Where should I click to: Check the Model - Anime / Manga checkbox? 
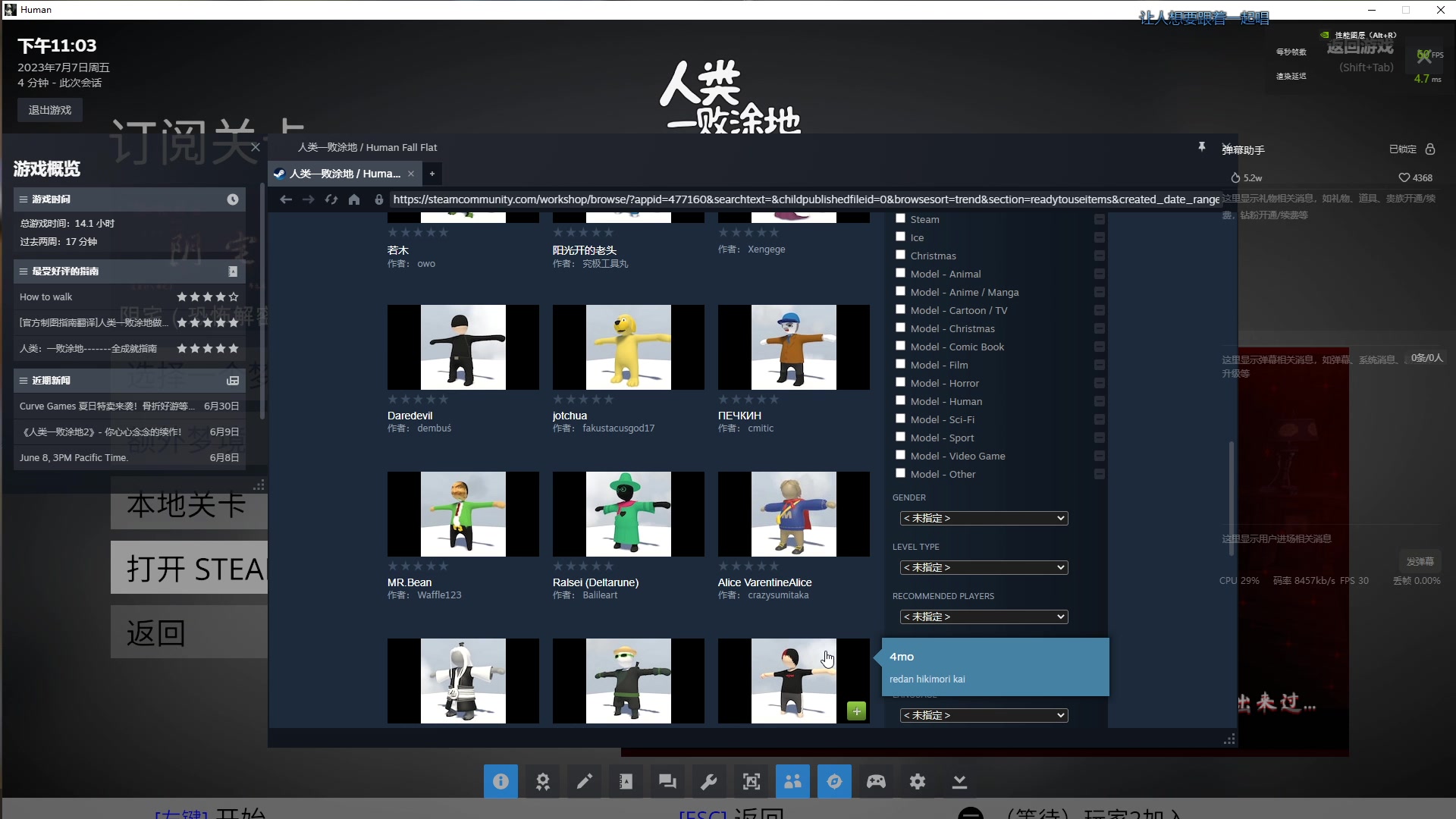901,291
